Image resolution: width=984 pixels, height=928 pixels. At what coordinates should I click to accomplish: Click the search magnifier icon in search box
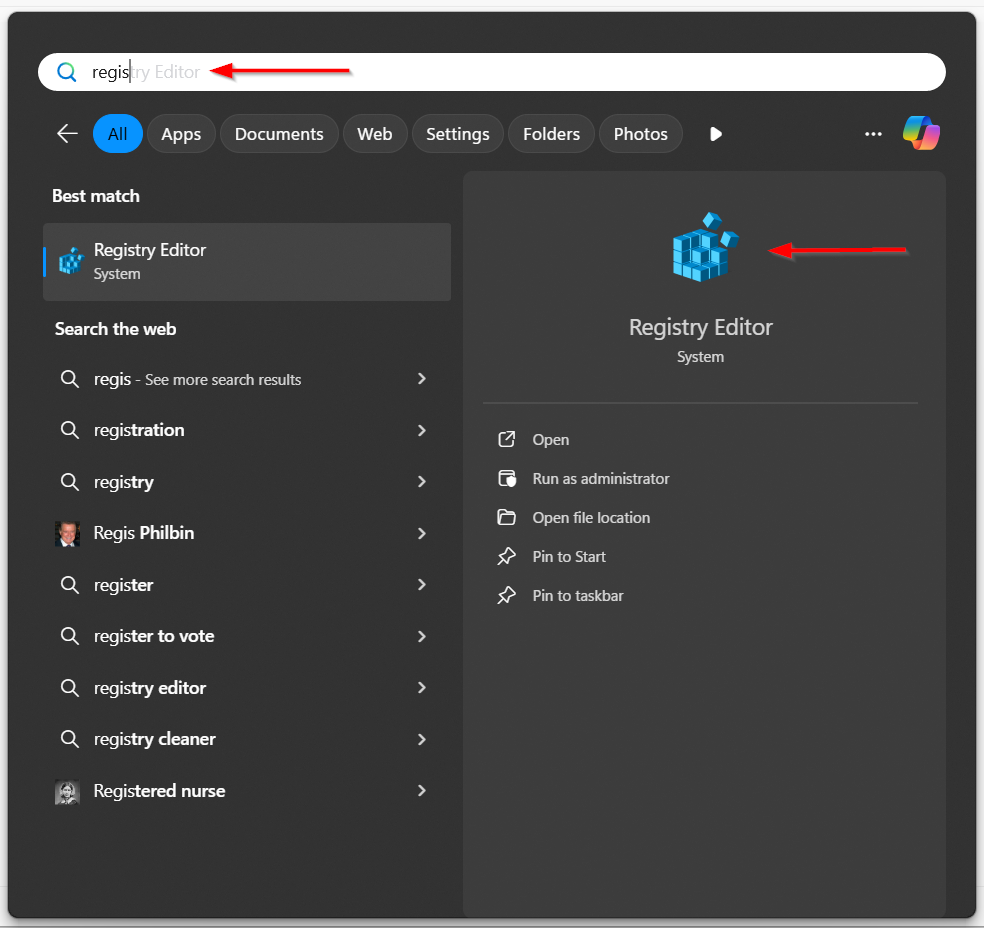click(x=67, y=72)
